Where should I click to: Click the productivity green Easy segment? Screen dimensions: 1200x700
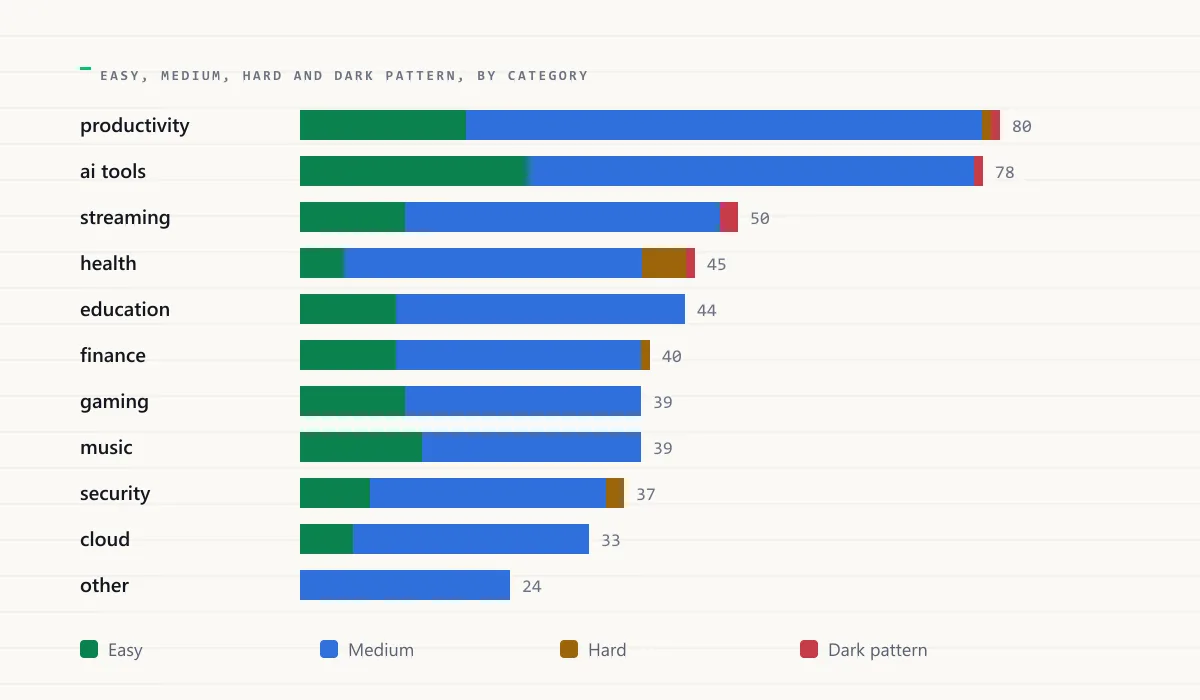click(383, 125)
